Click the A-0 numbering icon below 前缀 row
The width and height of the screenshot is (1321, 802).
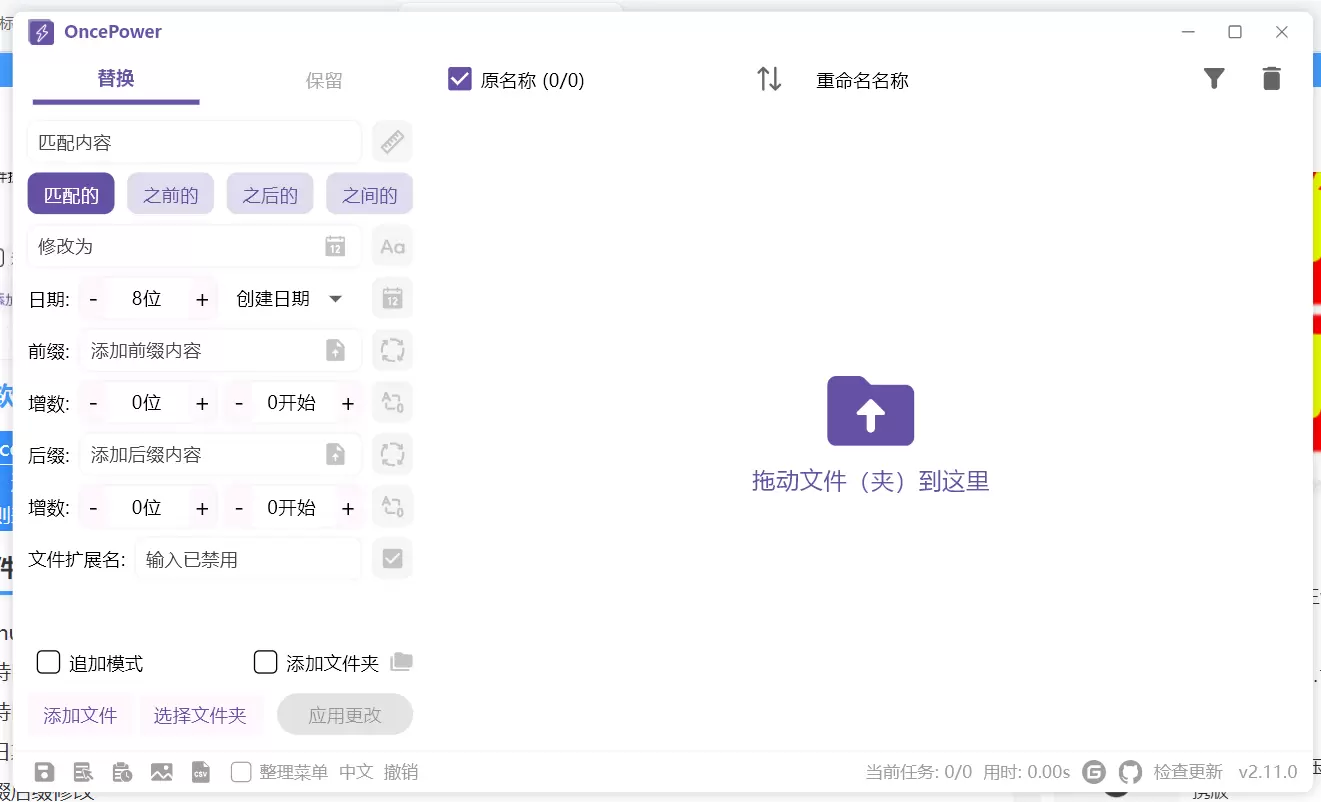pyautogui.click(x=392, y=402)
